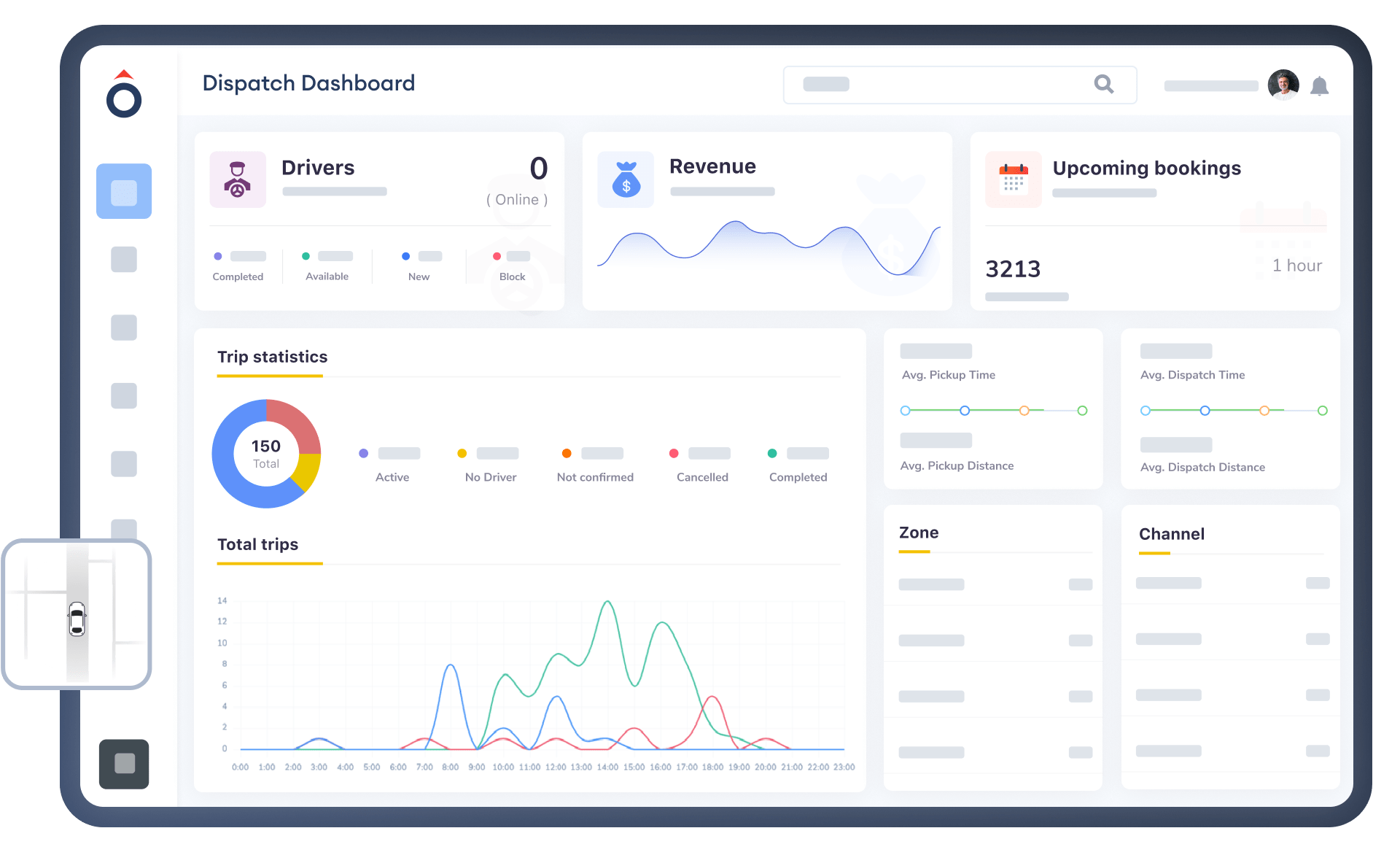This screenshot has height=855, width=1400.
Task: Switch to the Channel panel
Action: click(x=1172, y=534)
